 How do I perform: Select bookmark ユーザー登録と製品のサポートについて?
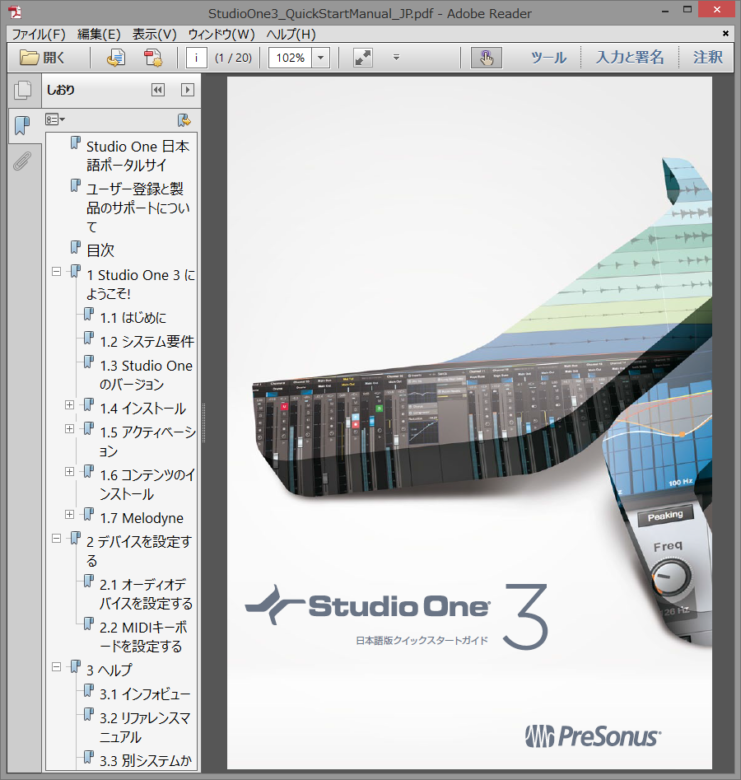(138, 207)
